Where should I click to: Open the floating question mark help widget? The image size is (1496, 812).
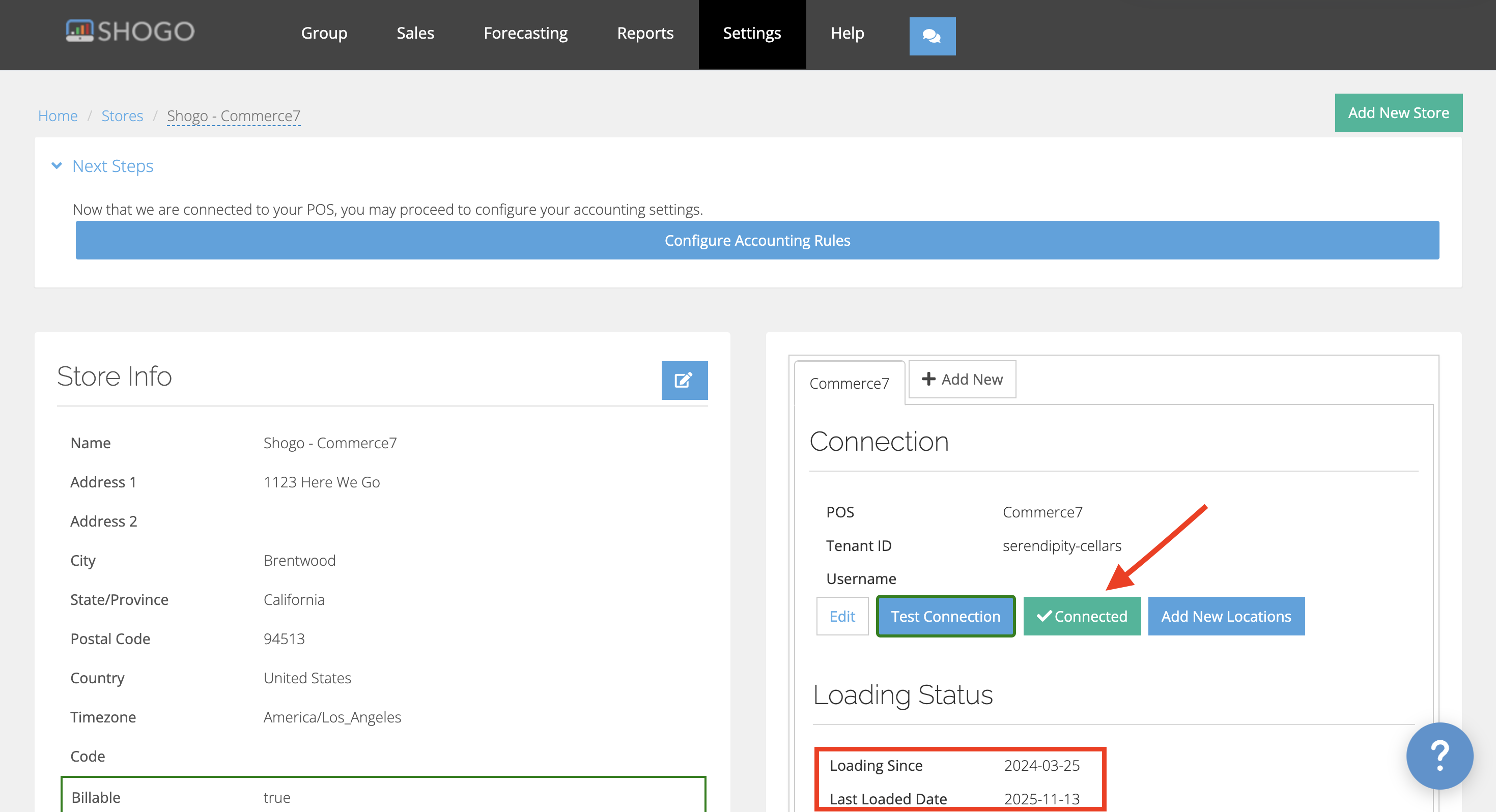pyautogui.click(x=1439, y=756)
